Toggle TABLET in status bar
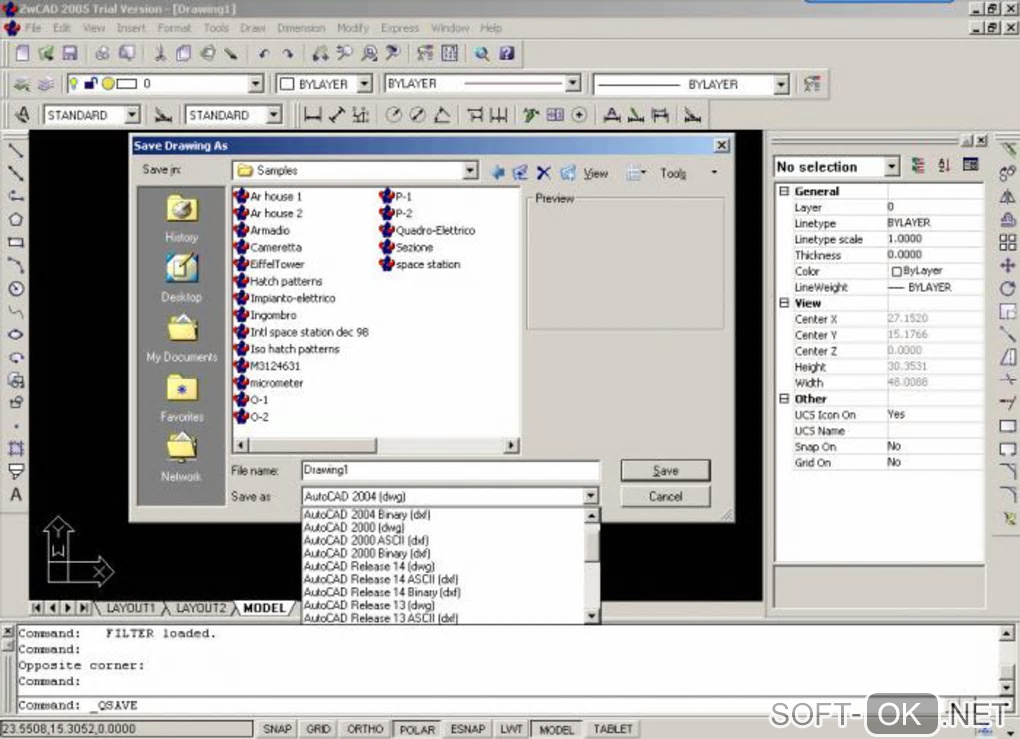Screen dimensions: 1020x739 (612, 729)
